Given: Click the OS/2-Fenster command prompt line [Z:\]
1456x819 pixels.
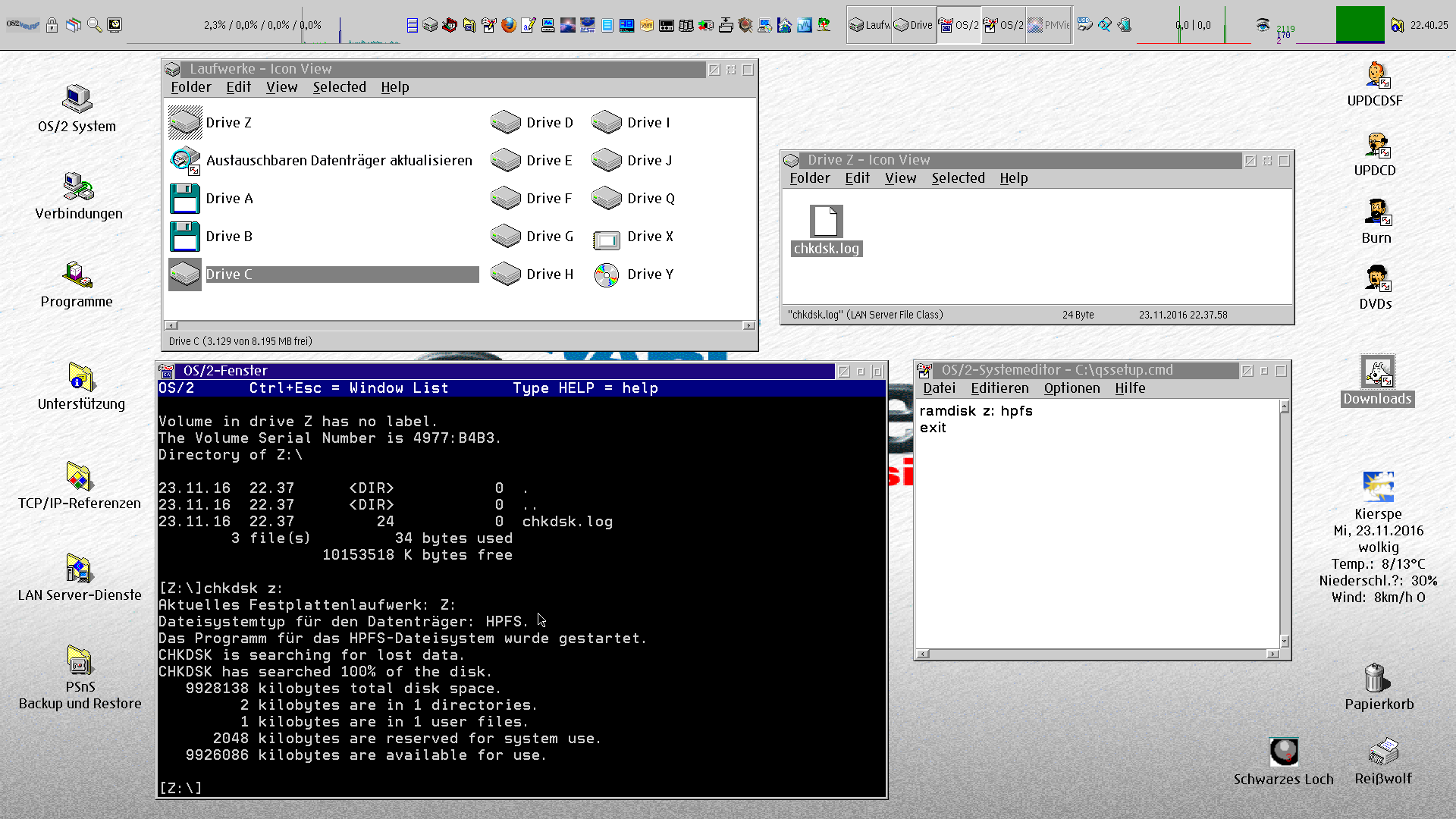Looking at the screenshot, I should point(180,788).
